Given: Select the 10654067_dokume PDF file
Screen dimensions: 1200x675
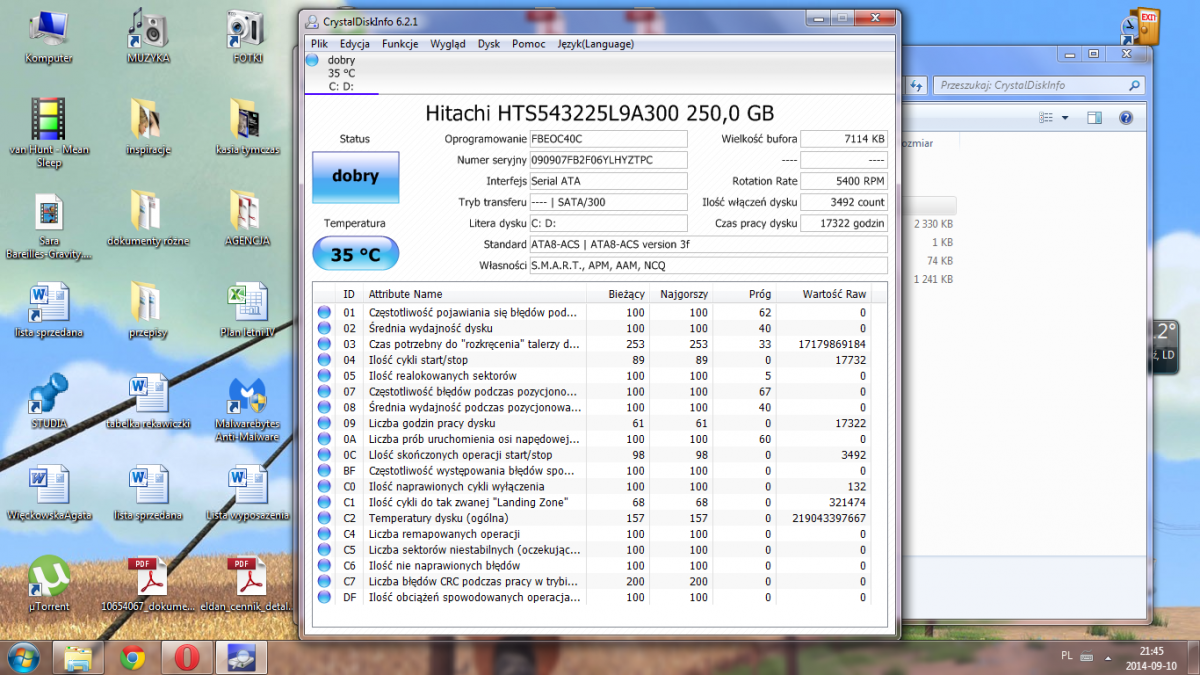Looking at the screenshot, I should pyautogui.click(x=148, y=584).
